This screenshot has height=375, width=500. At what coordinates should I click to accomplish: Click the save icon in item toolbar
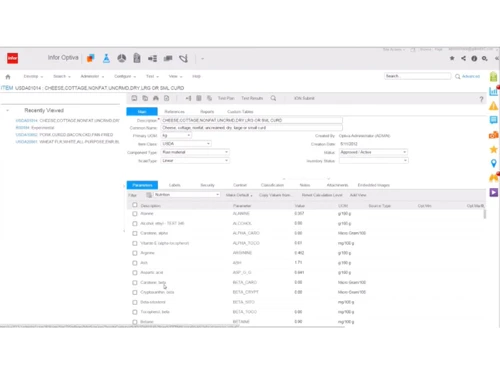pyautogui.click(x=134, y=98)
